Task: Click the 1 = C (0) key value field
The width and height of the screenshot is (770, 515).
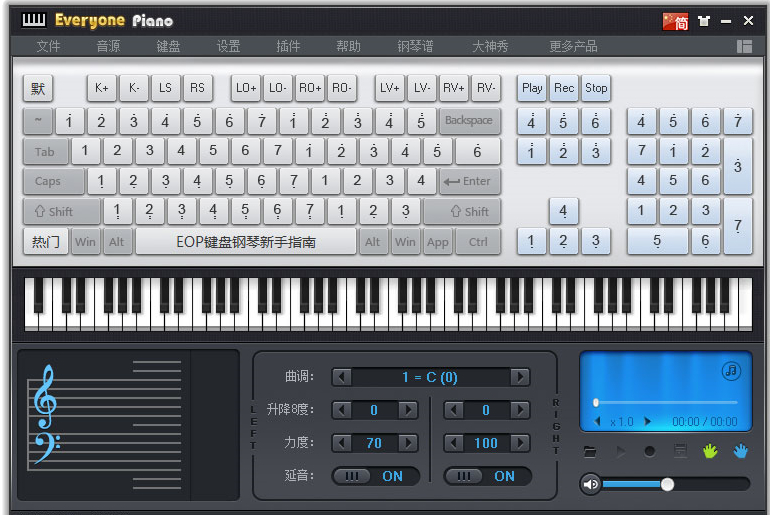Action: (x=431, y=377)
